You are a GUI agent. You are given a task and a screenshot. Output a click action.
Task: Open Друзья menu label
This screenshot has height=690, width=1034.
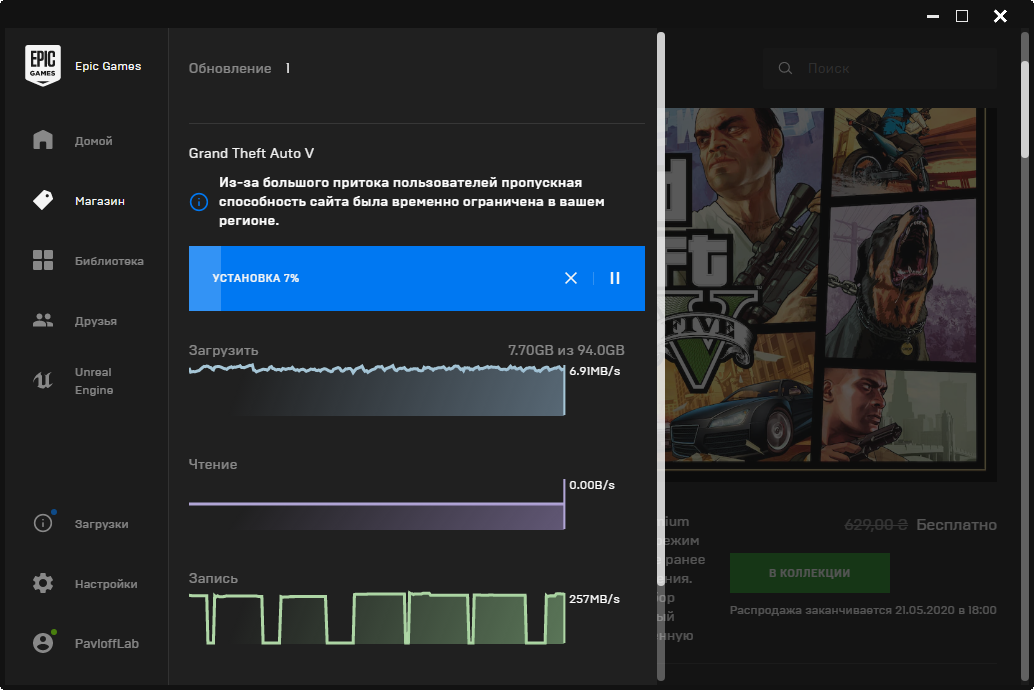coord(96,321)
